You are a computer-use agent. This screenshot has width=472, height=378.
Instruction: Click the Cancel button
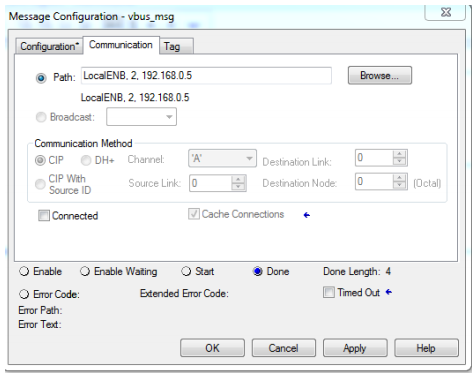coord(284,348)
